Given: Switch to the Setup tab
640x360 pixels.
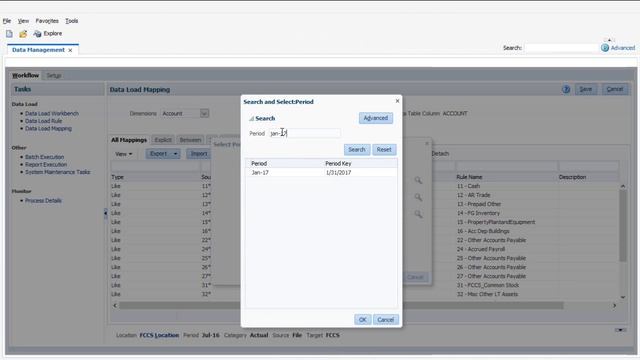Looking at the screenshot, I should pos(53,76).
